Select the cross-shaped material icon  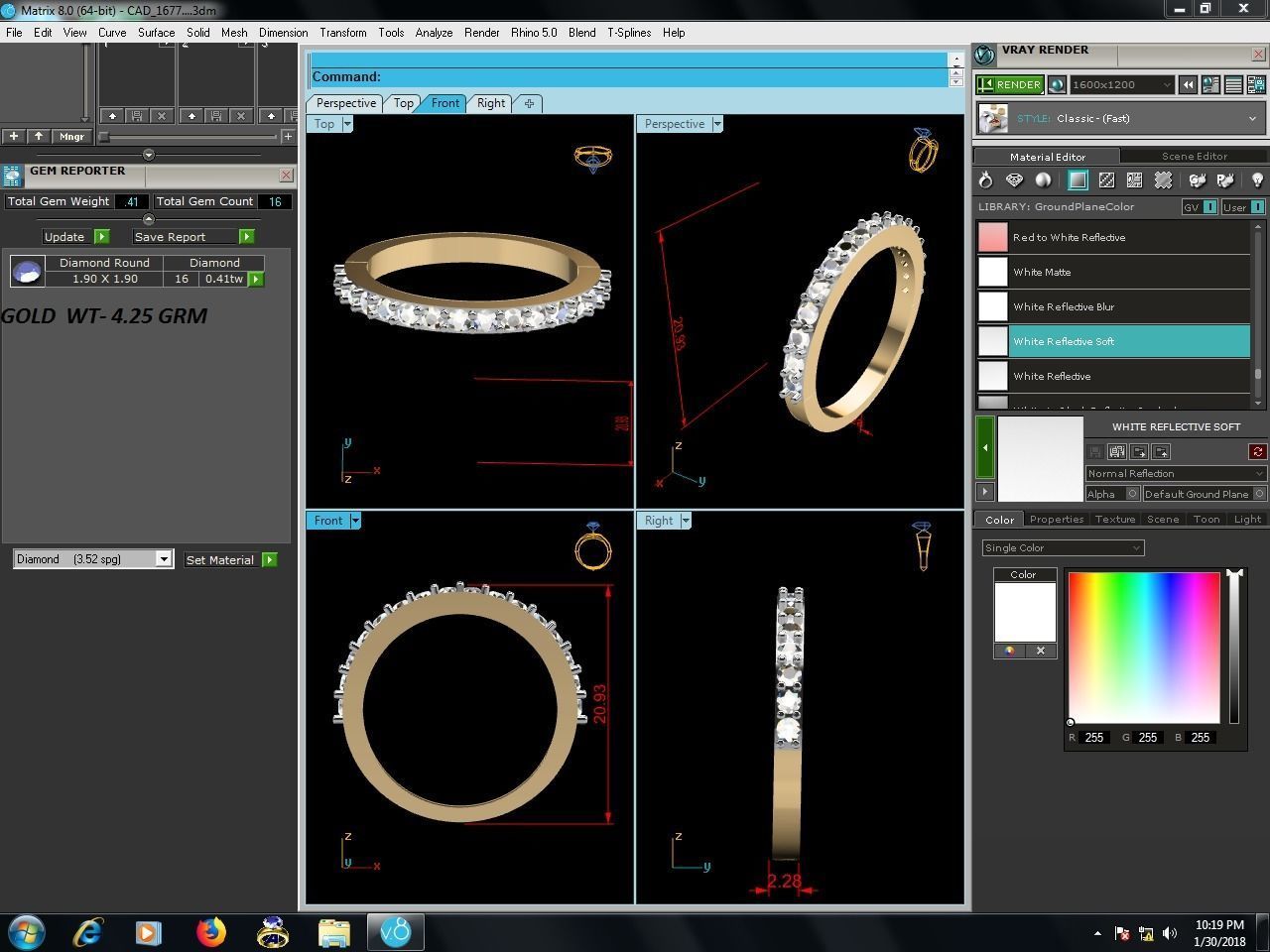(1163, 179)
